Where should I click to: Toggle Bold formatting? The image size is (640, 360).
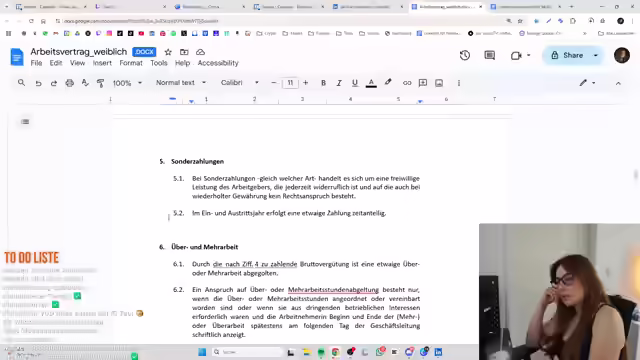(323, 83)
